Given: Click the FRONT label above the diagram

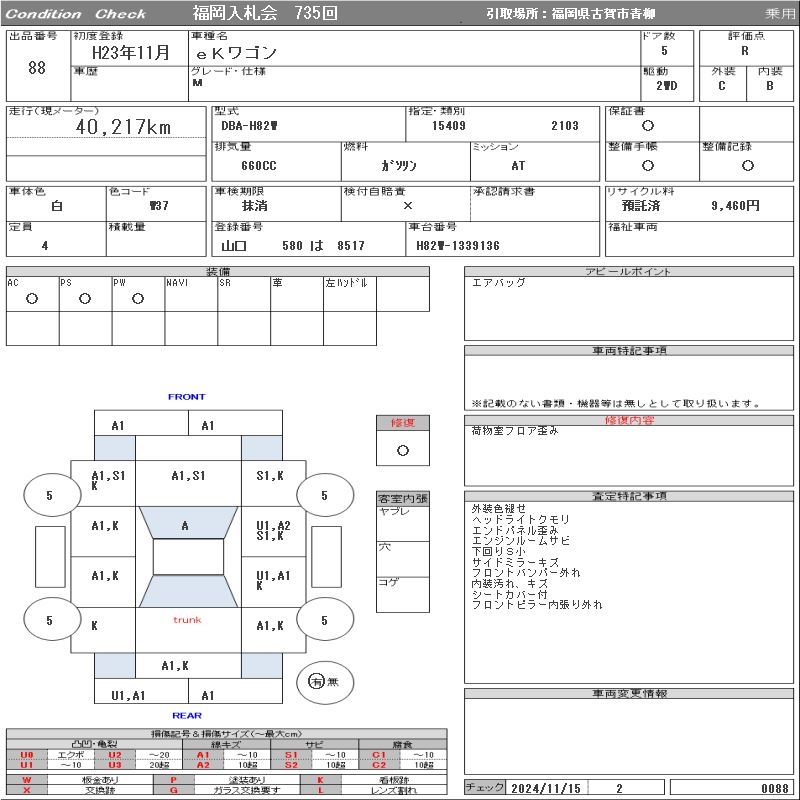Looking at the screenshot, I should (186, 397).
